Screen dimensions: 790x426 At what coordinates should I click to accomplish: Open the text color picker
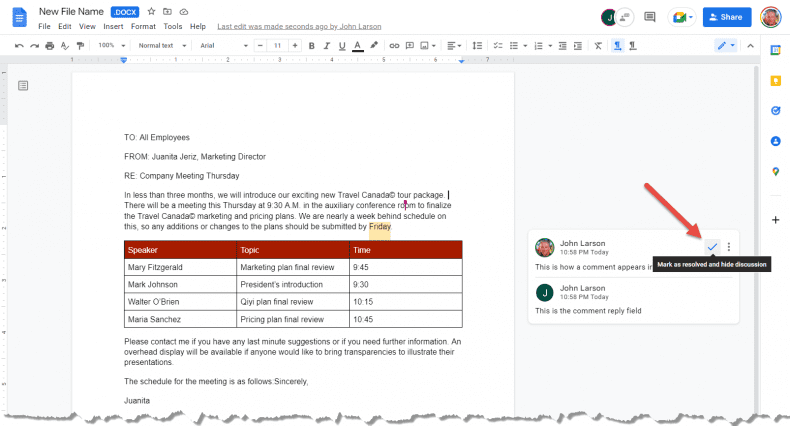pyautogui.click(x=357, y=45)
